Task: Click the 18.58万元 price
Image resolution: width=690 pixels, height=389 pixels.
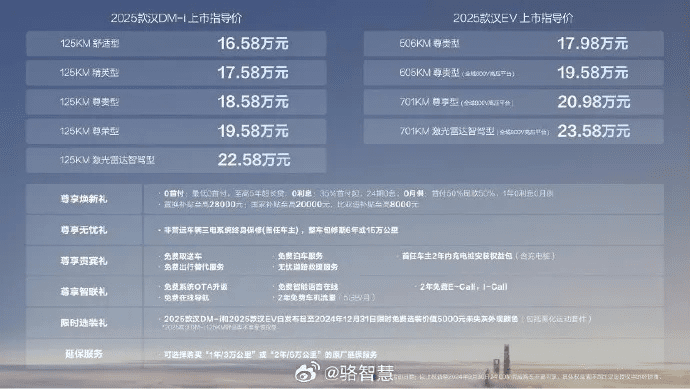Action: tap(253, 102)
